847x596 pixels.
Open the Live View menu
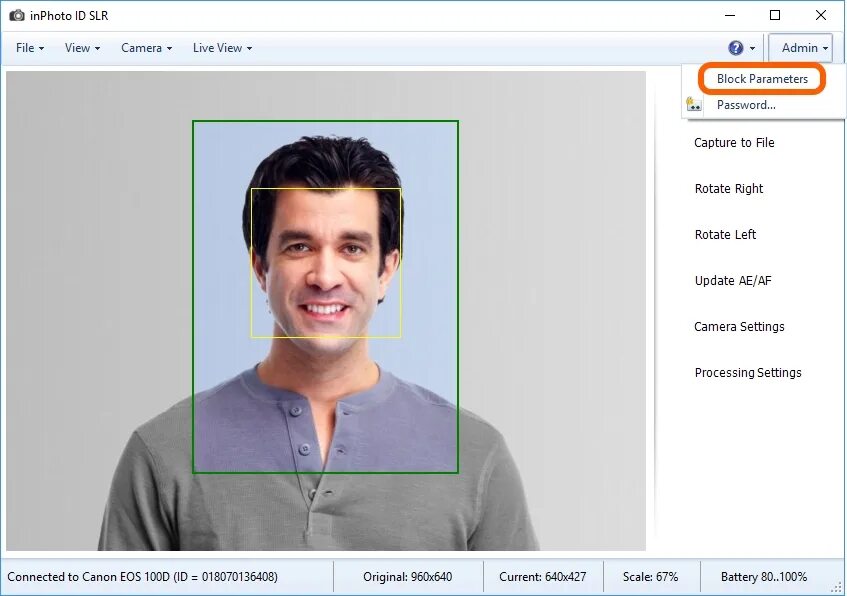[222, 48]
